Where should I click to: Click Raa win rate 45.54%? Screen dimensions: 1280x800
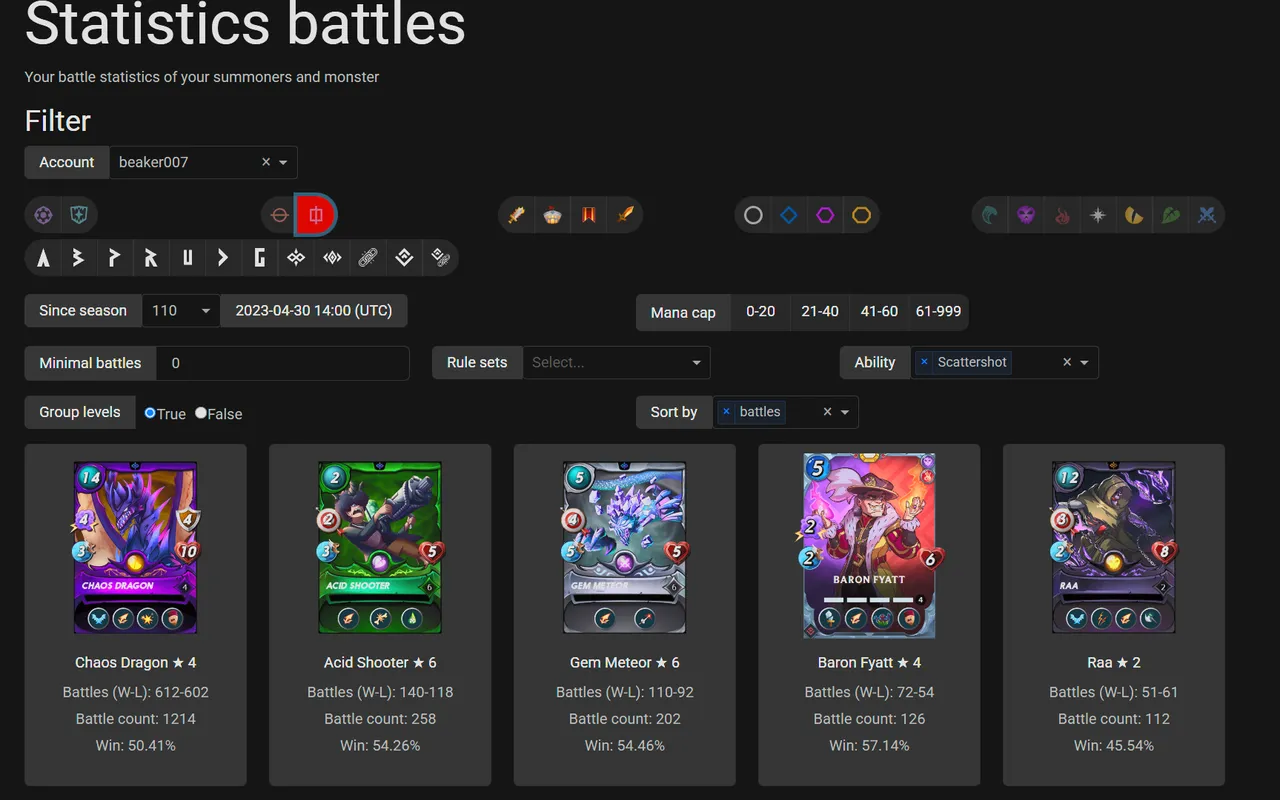(x=1114, y=745)
